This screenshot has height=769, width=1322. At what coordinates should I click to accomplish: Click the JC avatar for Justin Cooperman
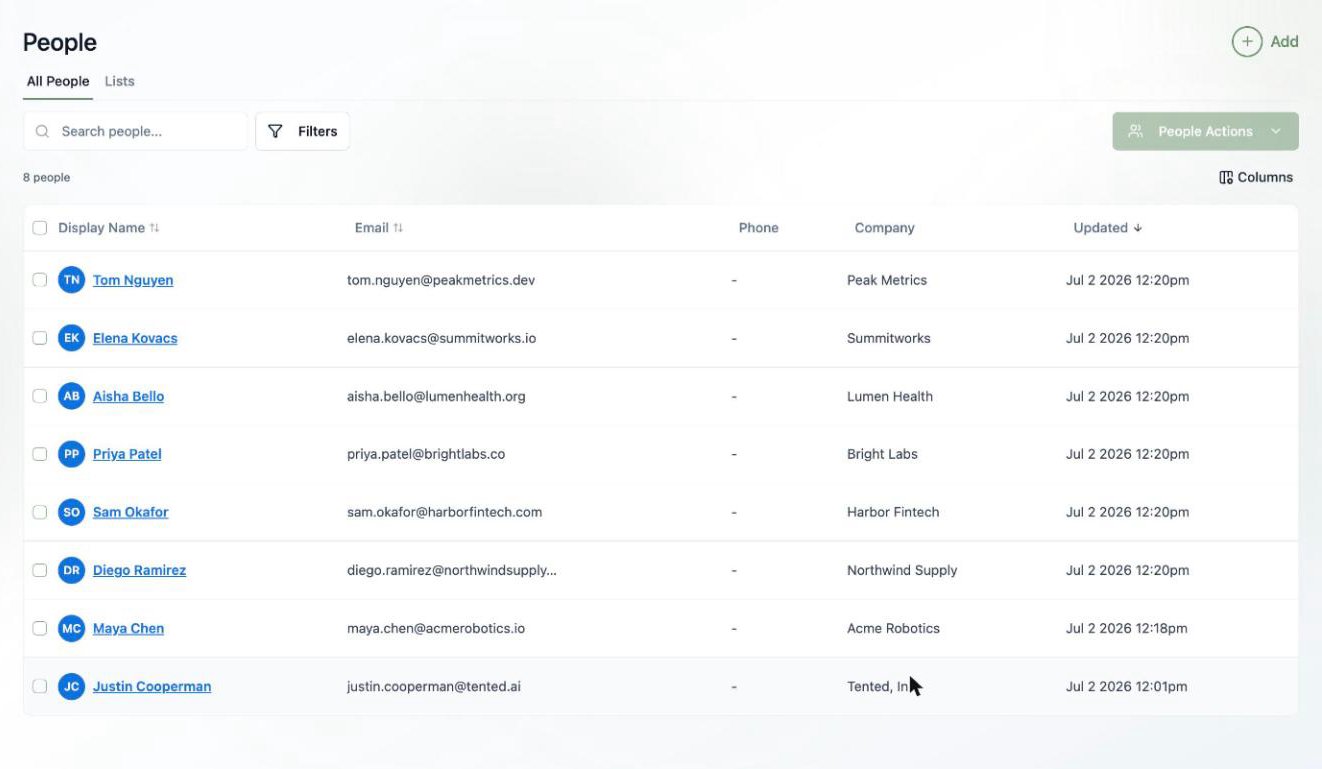[x=71, y=686]
